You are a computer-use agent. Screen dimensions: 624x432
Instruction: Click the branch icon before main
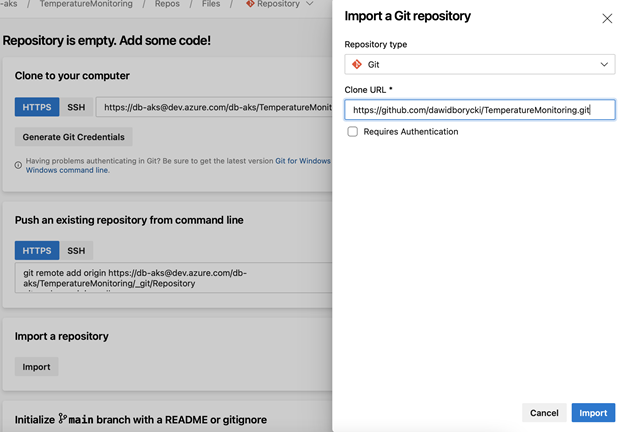click(x=62, y=418)
